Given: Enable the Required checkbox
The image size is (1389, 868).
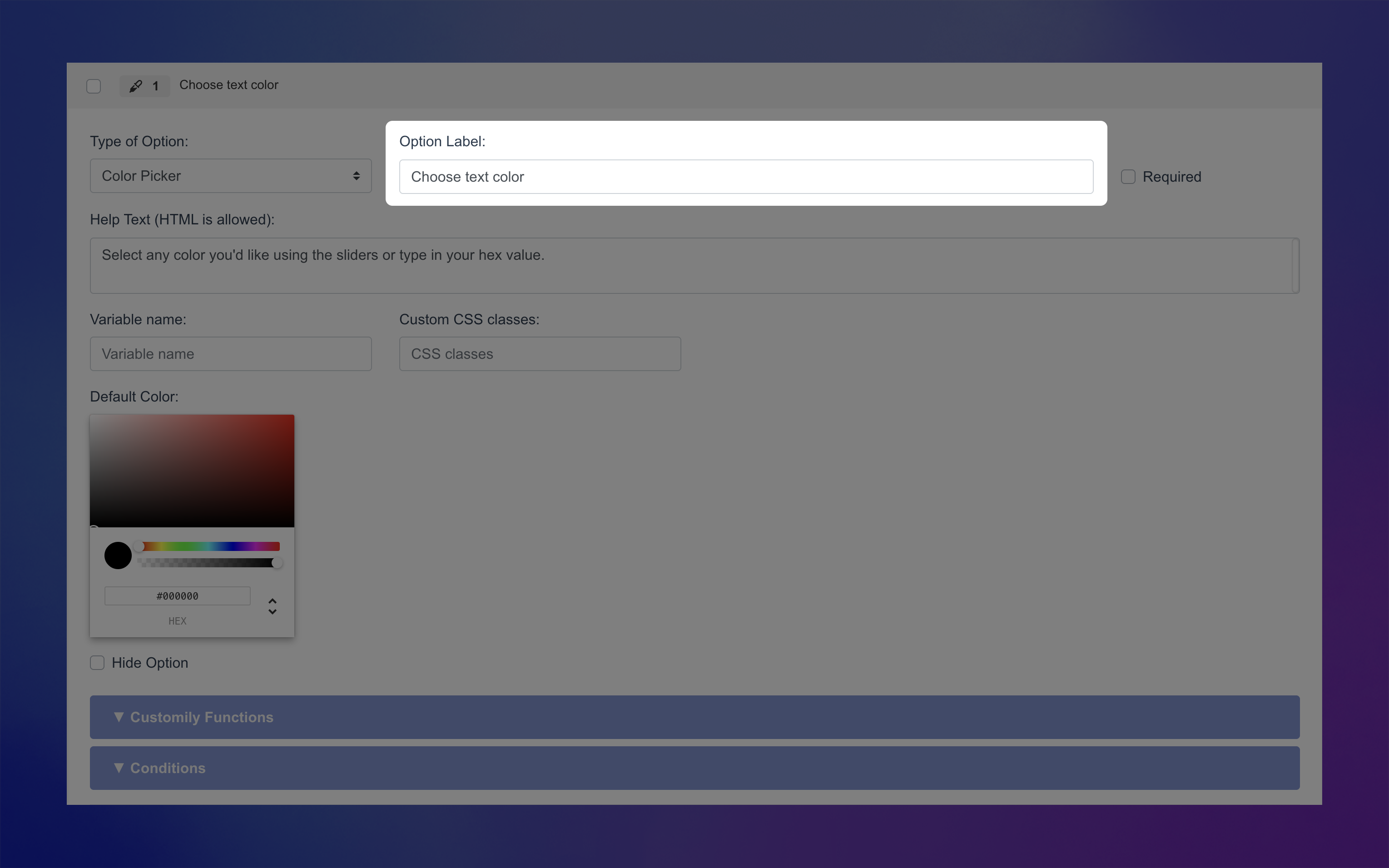Looking at the screenshot, I should (x=1128, y=177).
